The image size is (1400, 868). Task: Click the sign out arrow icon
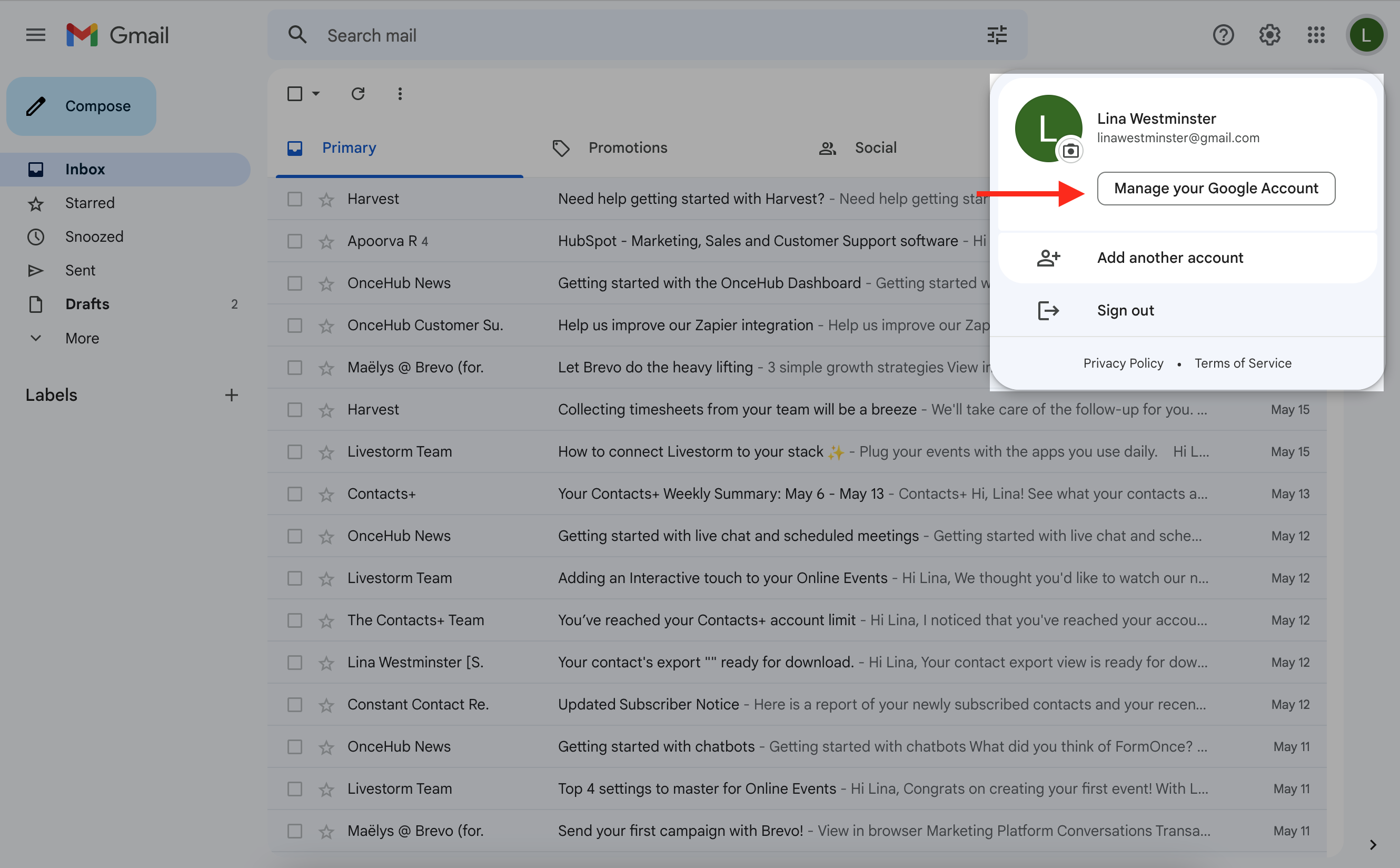pyautogui.click(x=1048, y=311)
